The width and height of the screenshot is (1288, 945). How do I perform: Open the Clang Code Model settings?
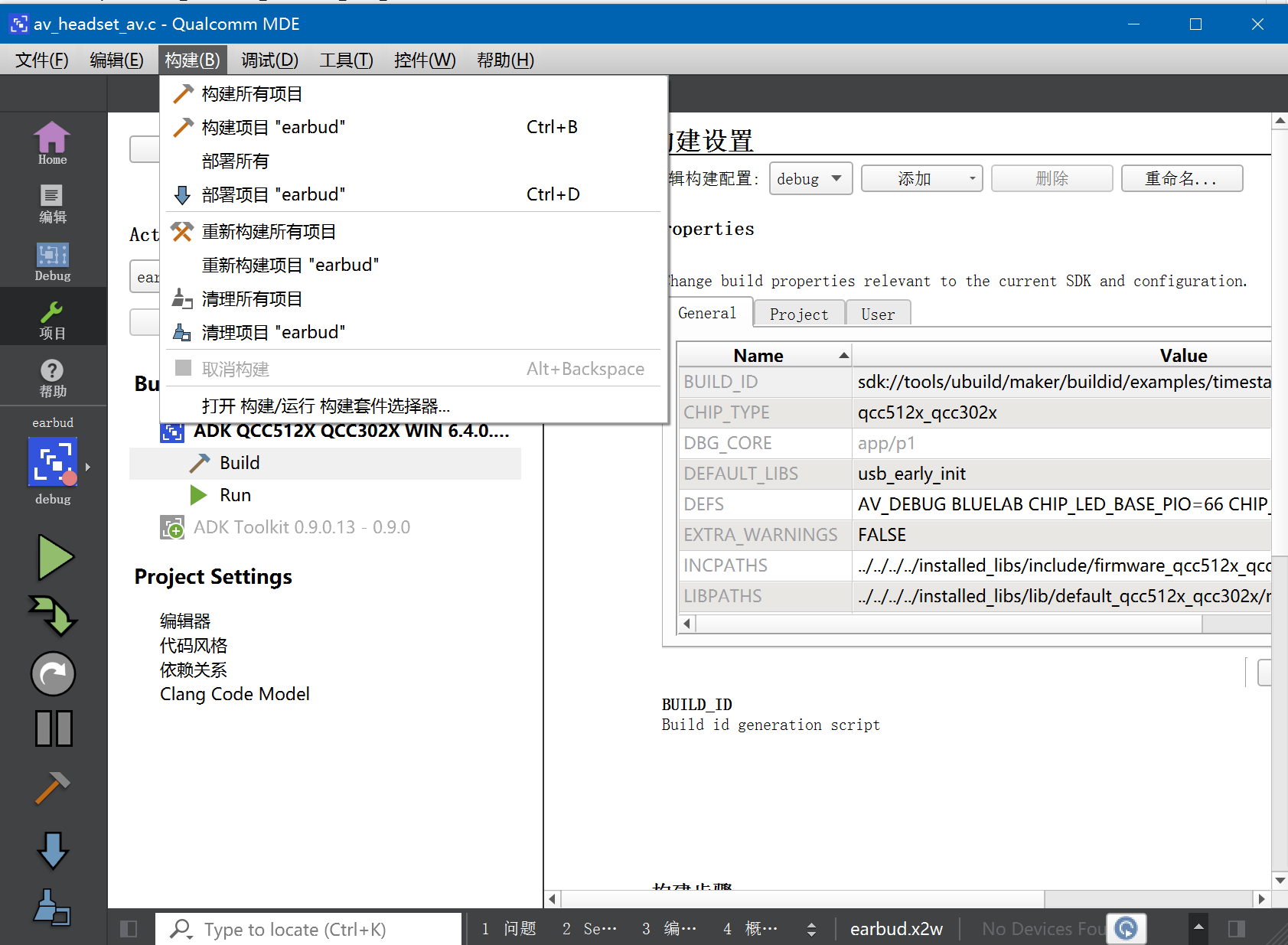tap(234, 694)
